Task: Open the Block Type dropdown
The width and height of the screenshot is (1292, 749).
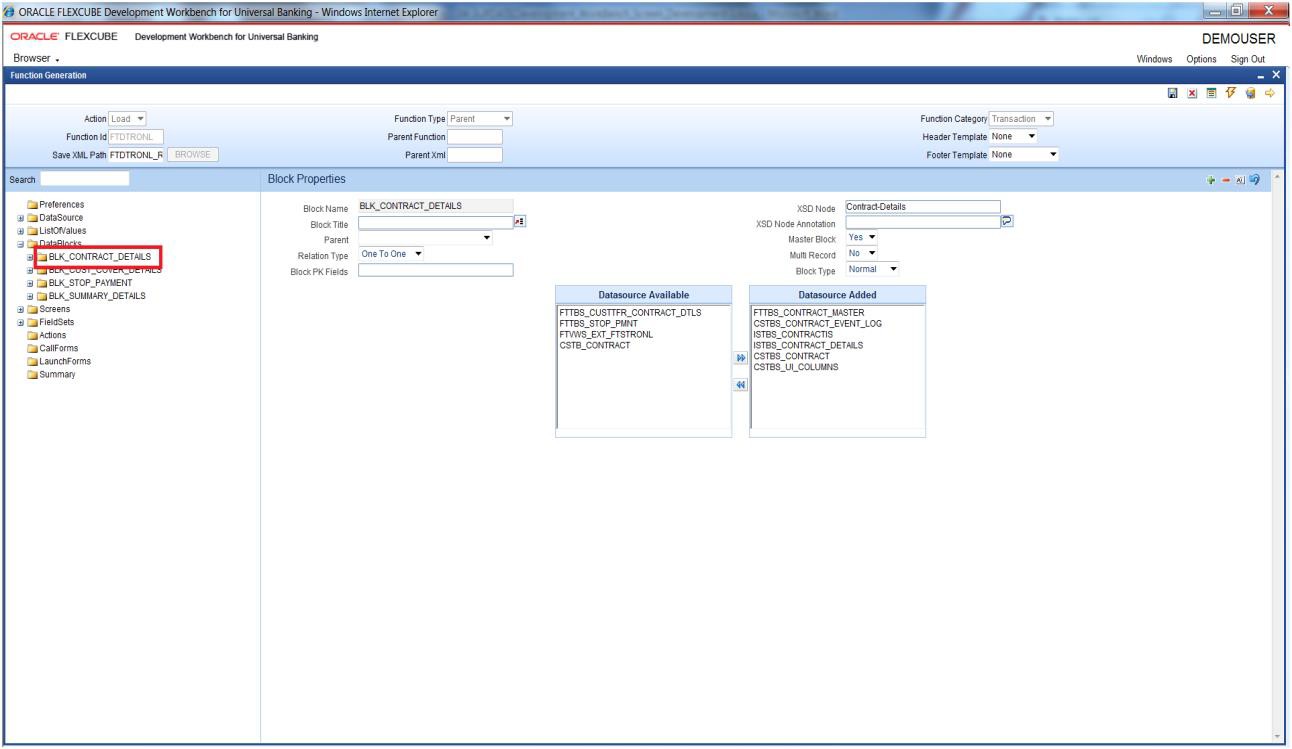Action: (873, 270)
